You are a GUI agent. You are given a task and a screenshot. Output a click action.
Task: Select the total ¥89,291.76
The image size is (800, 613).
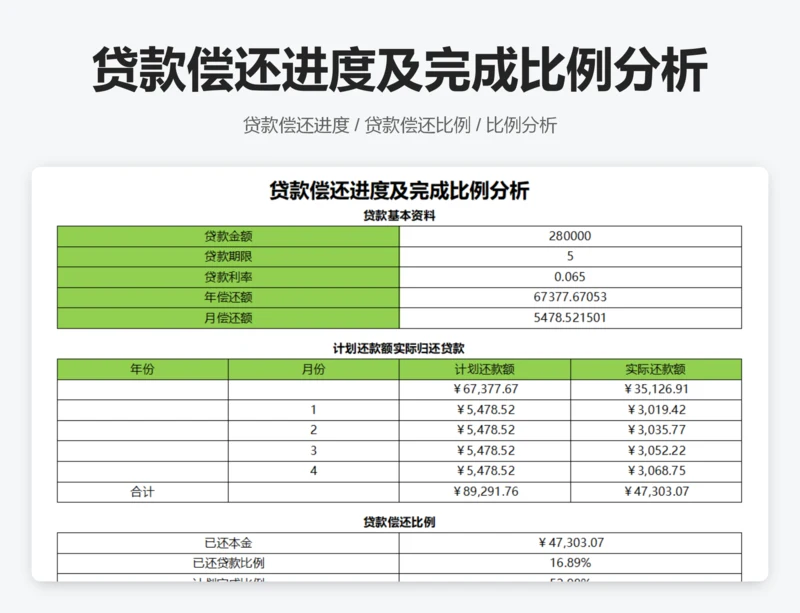pos(485,492)
